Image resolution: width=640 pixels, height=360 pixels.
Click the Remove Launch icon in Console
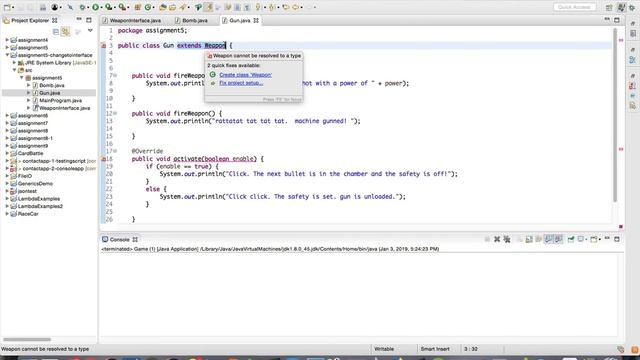click(497, 239)
